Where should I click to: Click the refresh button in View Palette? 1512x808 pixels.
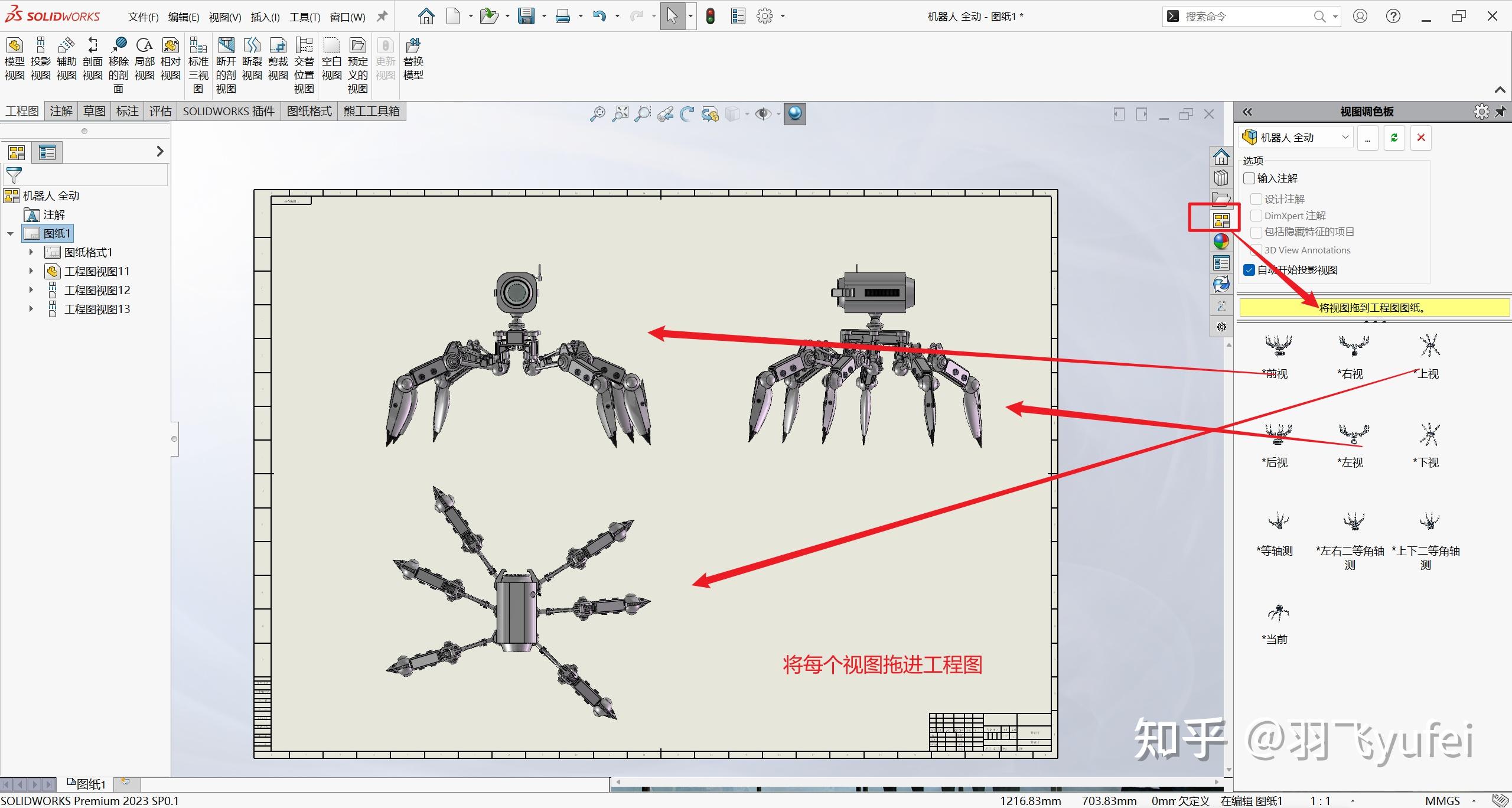(x=1394, y=138)
